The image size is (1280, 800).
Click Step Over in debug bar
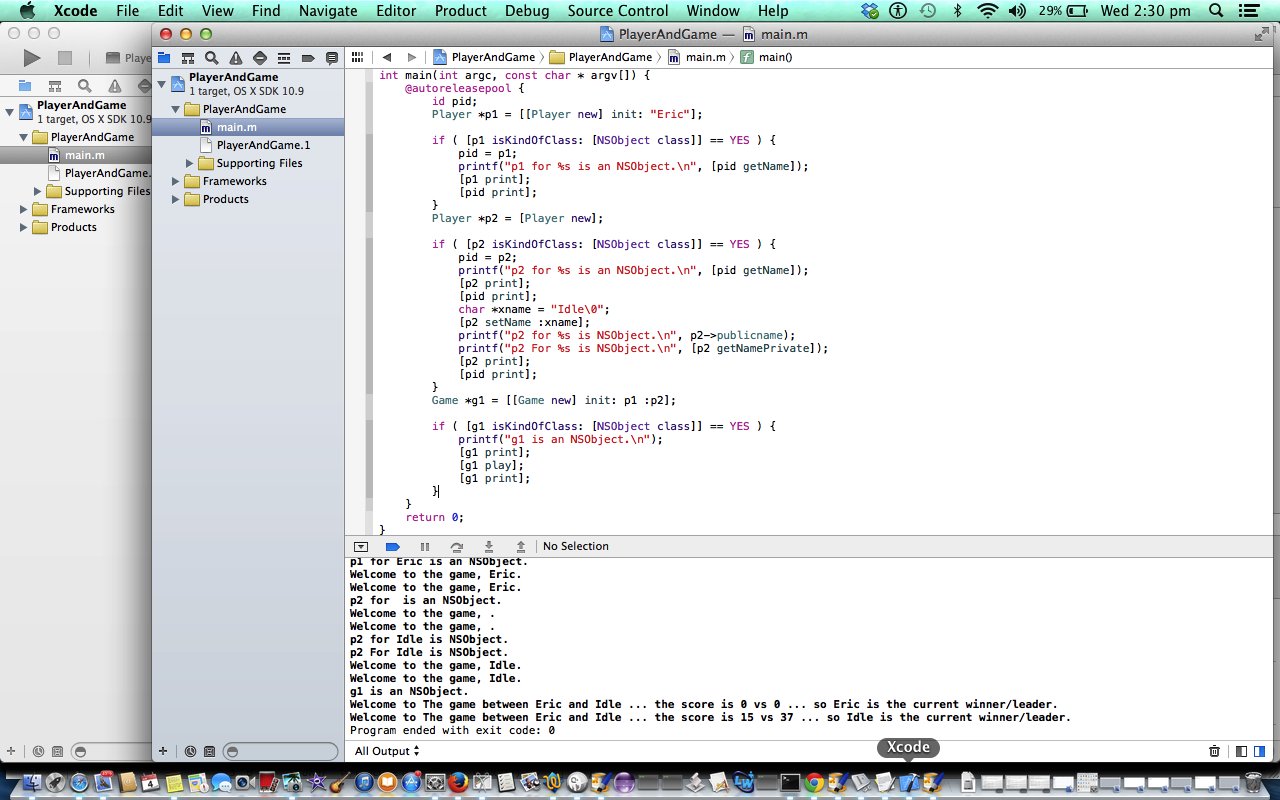click(x=456, y=546)
